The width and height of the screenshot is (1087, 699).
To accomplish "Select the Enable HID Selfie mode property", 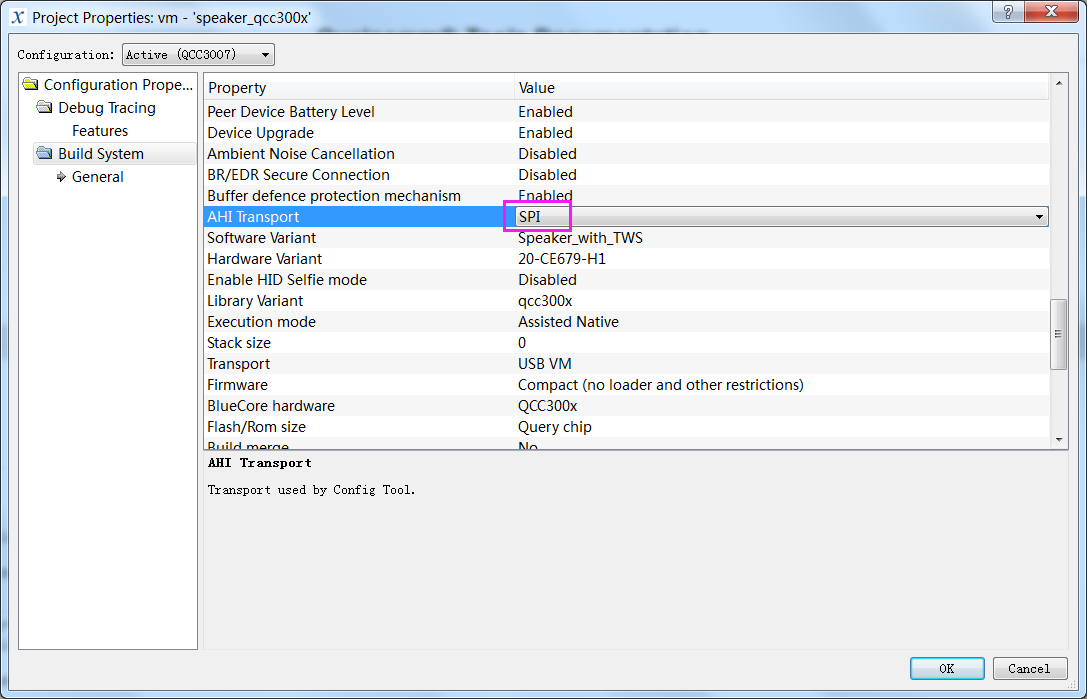I will [x=627, y=279].
